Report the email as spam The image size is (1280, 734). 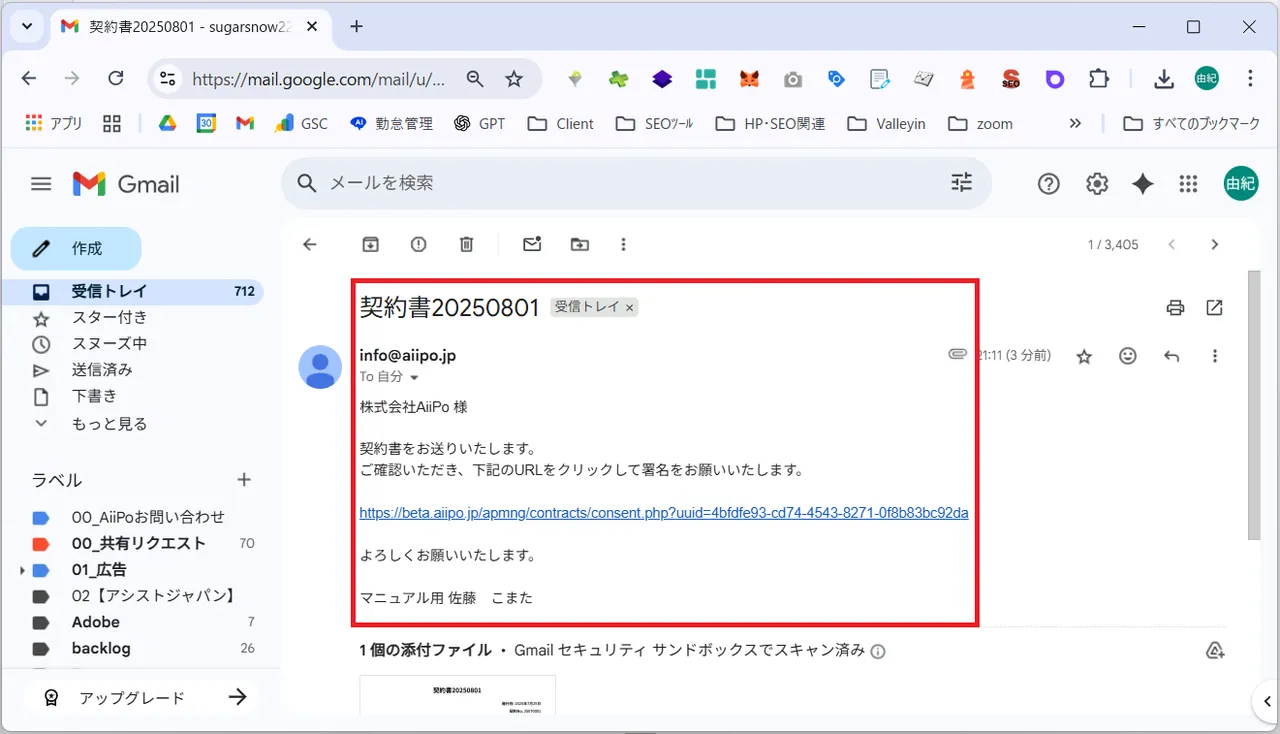tap(418, 244)
